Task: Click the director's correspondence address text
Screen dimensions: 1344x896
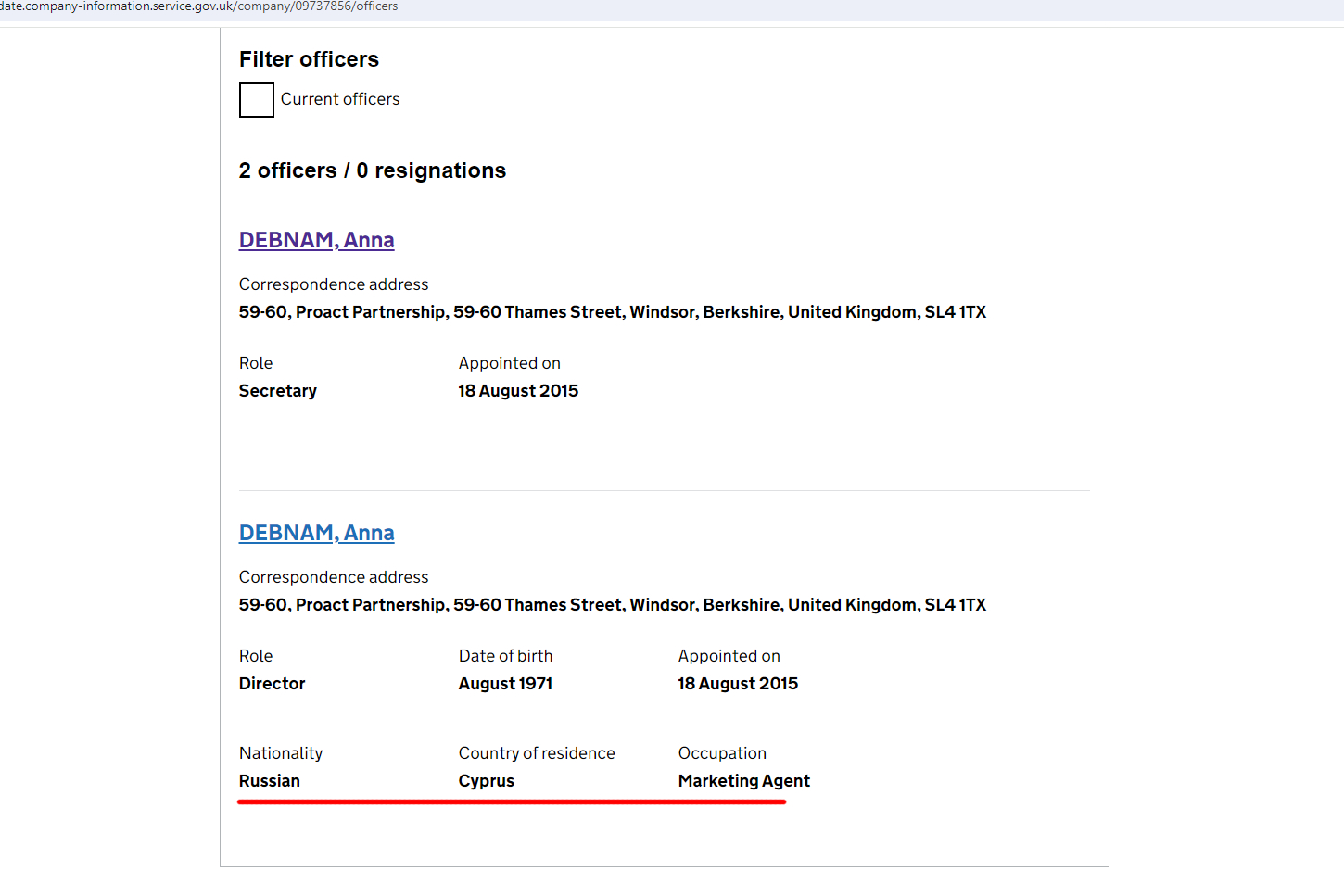Action: coord(612,605)
